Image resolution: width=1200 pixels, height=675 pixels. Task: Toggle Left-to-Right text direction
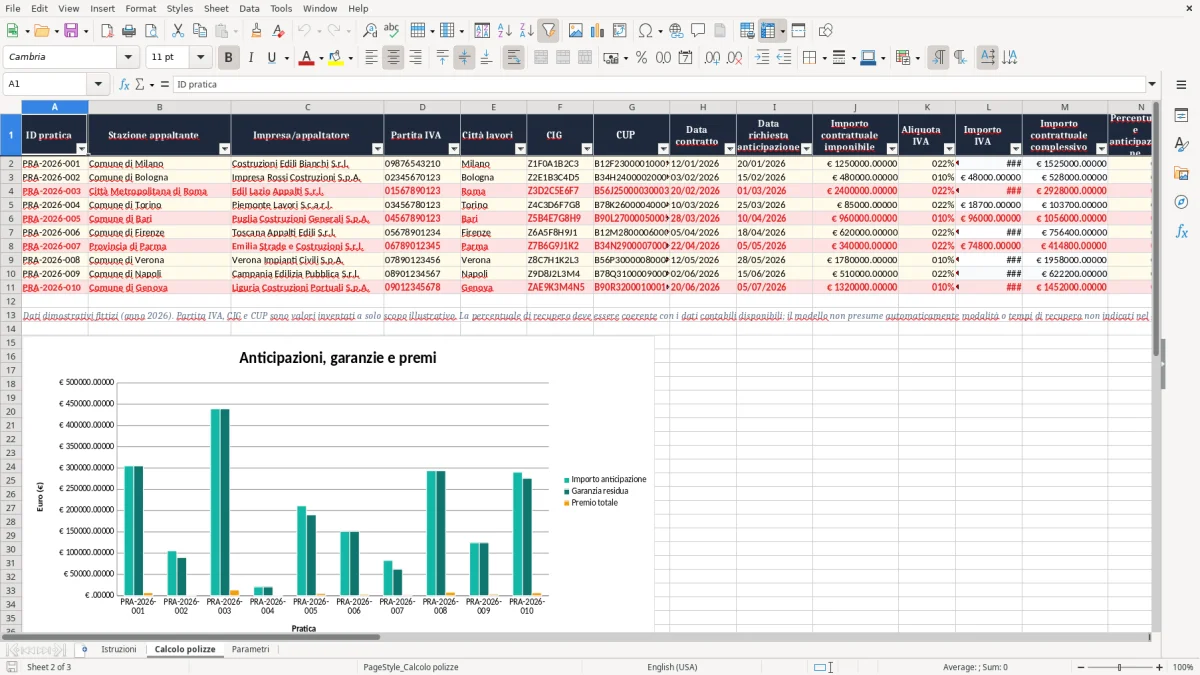[938, 58]
